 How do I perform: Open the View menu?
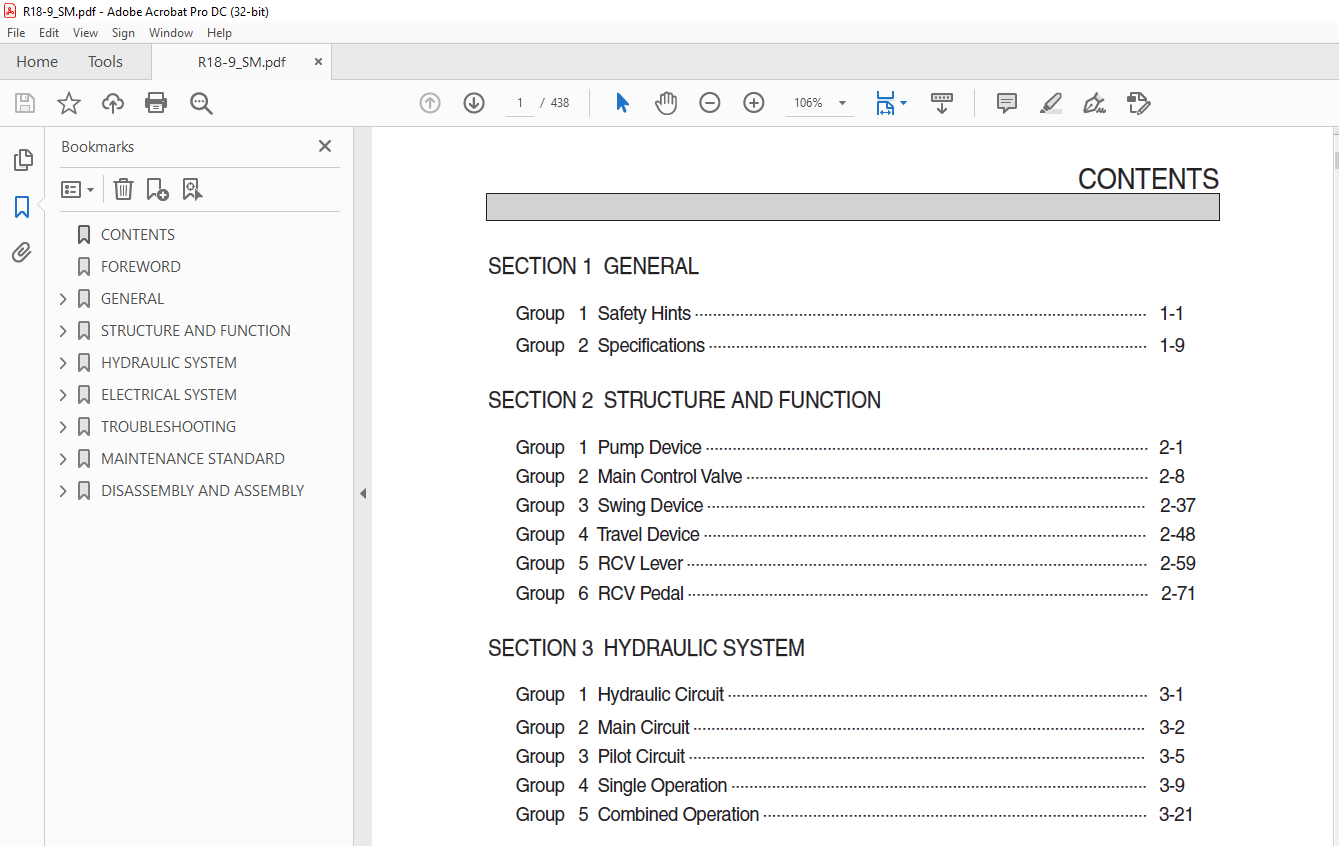click(x=85, y=33)
